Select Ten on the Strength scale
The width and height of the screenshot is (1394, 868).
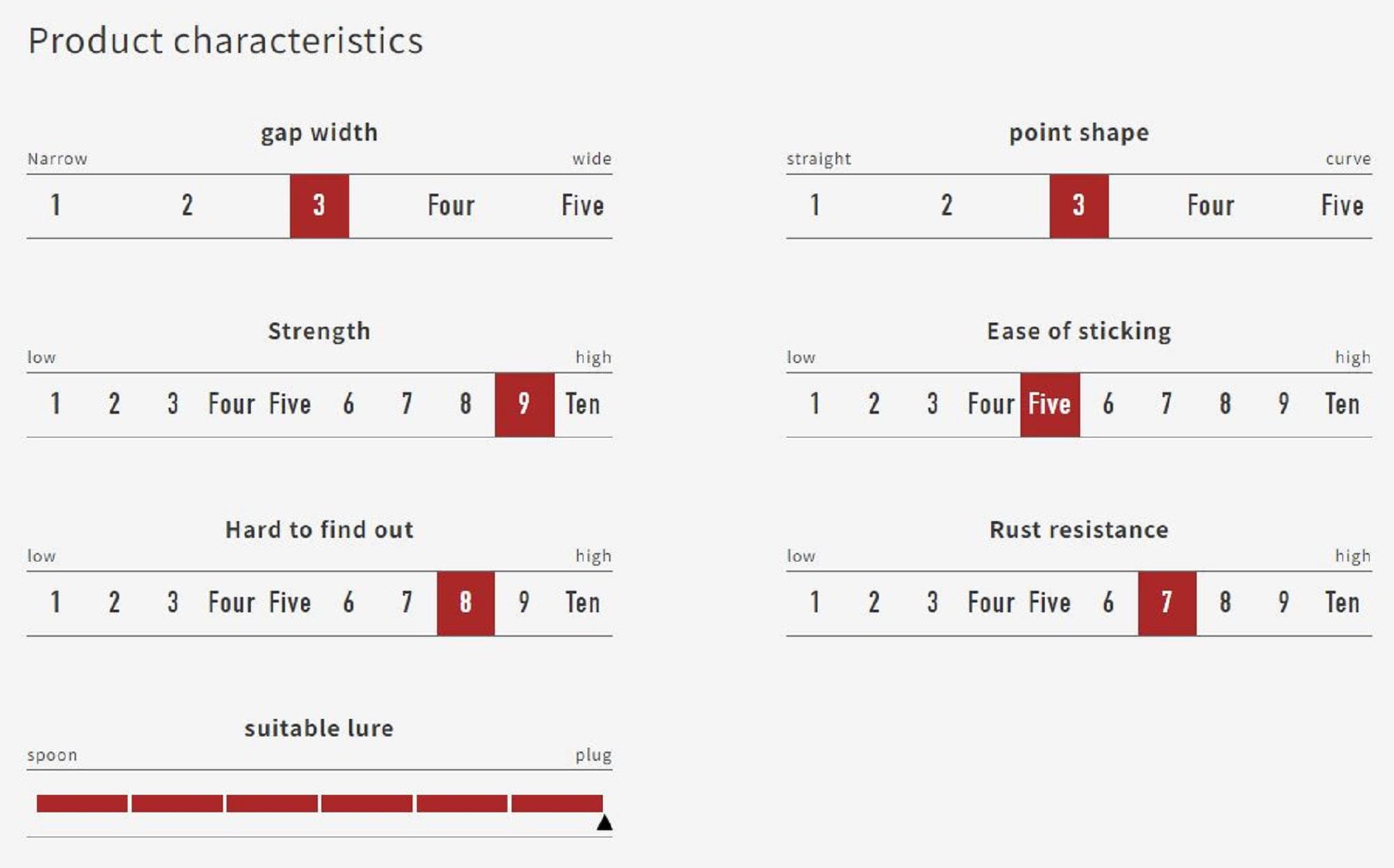(x=583, y=405)
